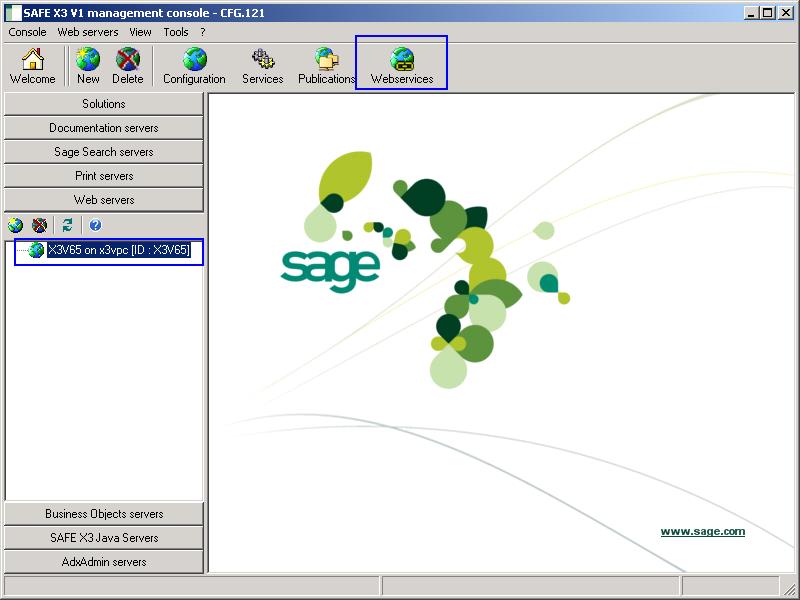Expand the Business Objects servers panel
The width and height of the screenshot is (800, 600).
[104, 514]
